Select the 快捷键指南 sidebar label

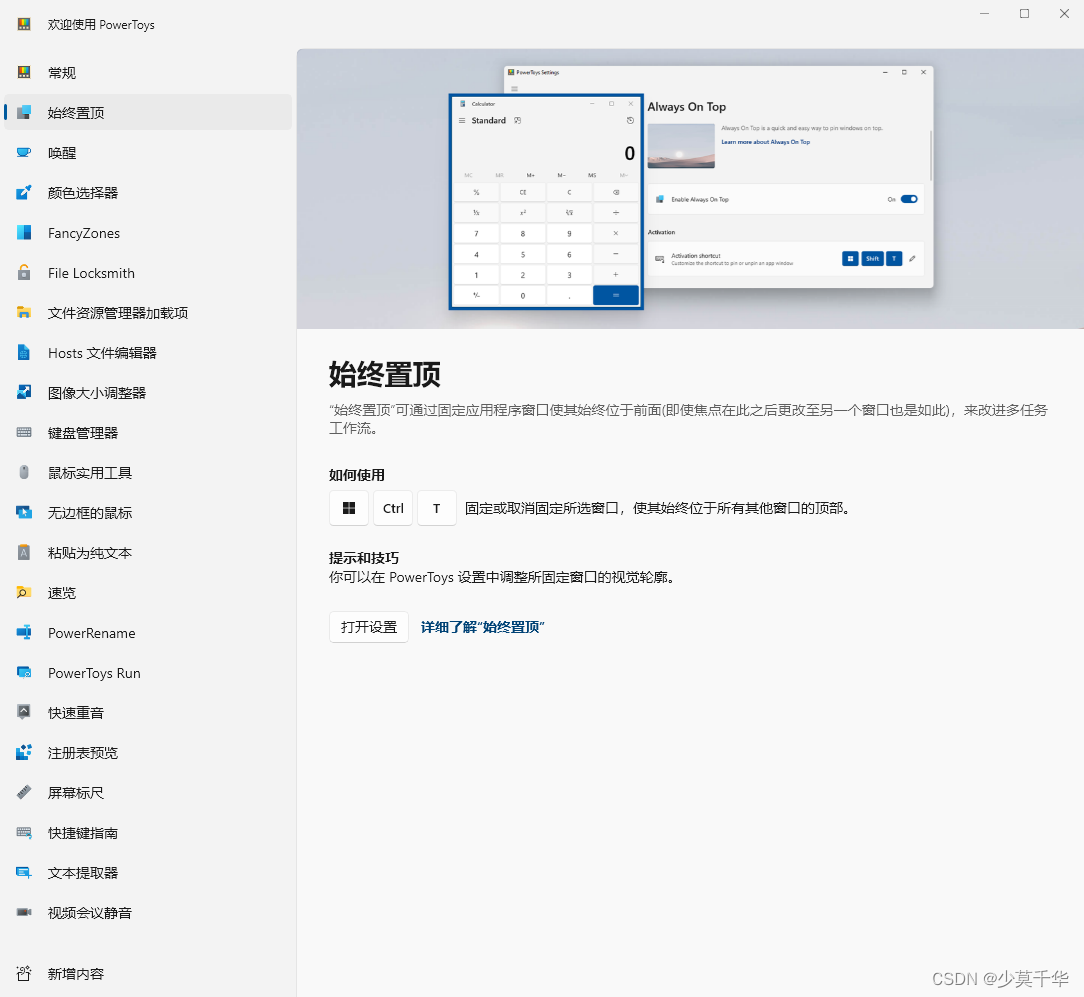(83, 833)
